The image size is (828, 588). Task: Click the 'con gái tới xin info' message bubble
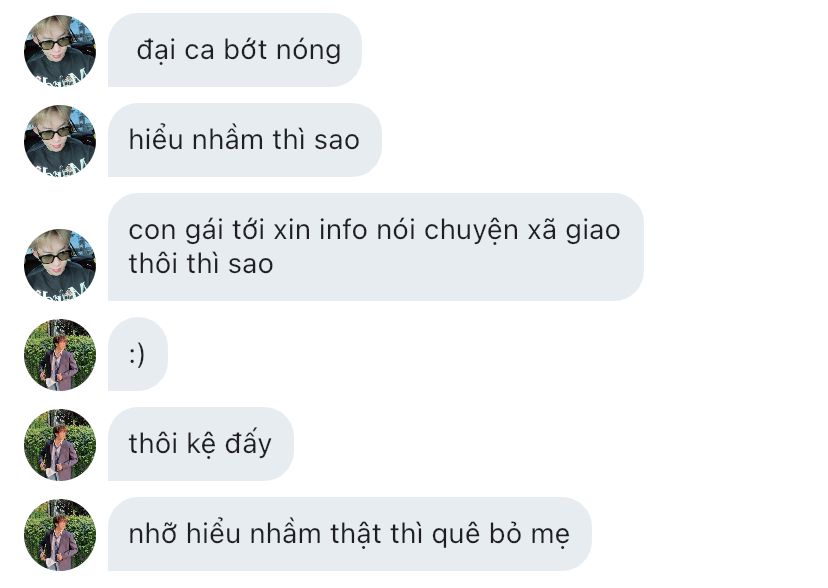click(376, 247)
